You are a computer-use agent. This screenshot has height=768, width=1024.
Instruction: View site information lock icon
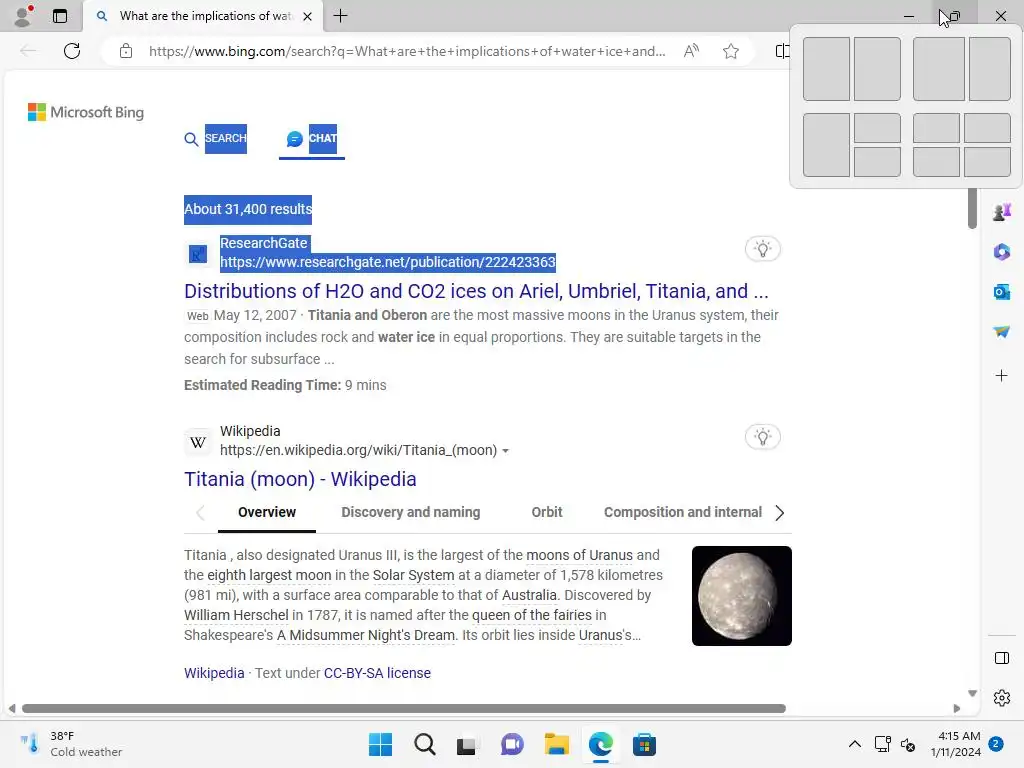click(x=126, y=51)
